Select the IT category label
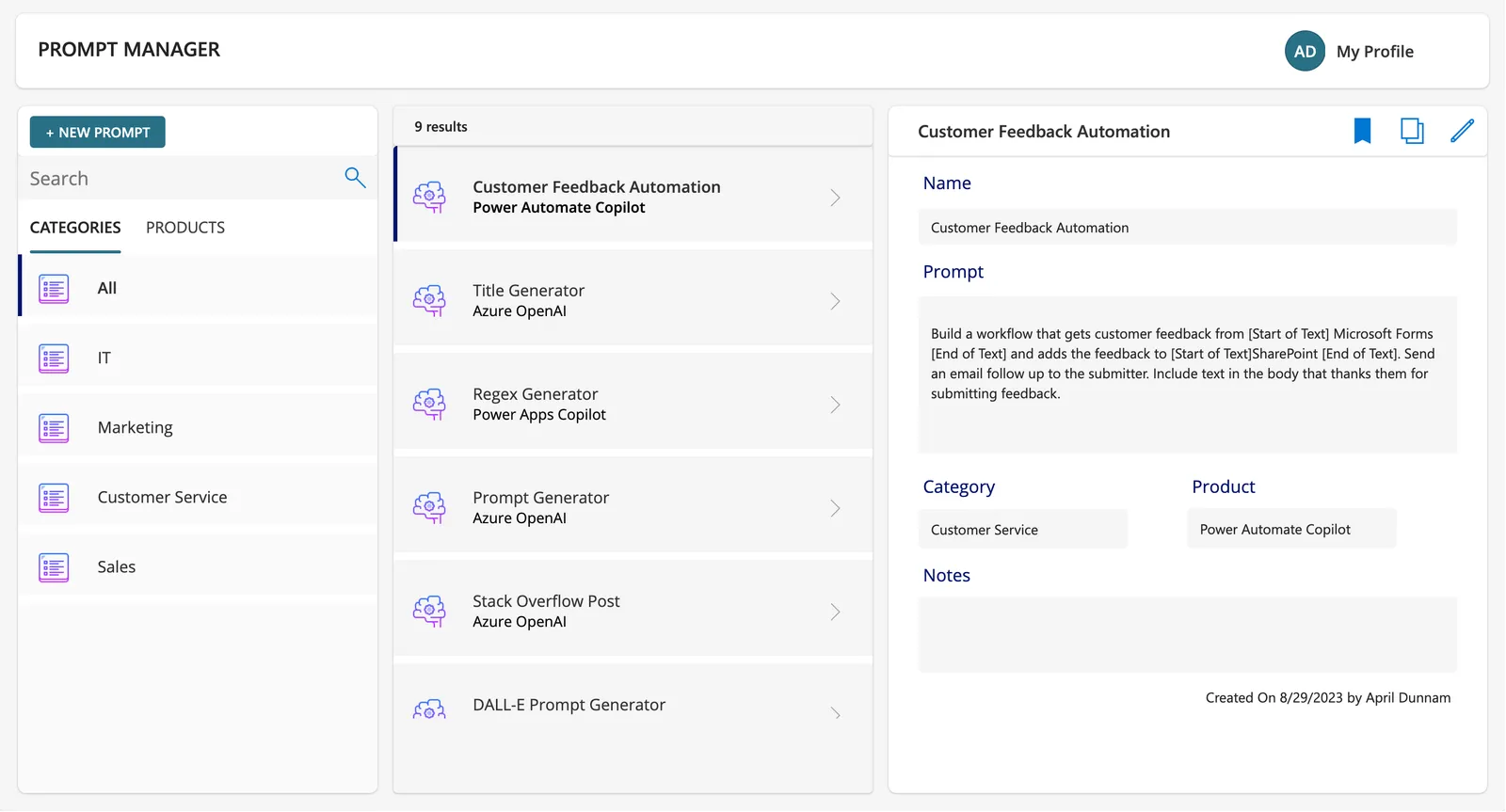The image size is (1506, 812). coord(104,358)
